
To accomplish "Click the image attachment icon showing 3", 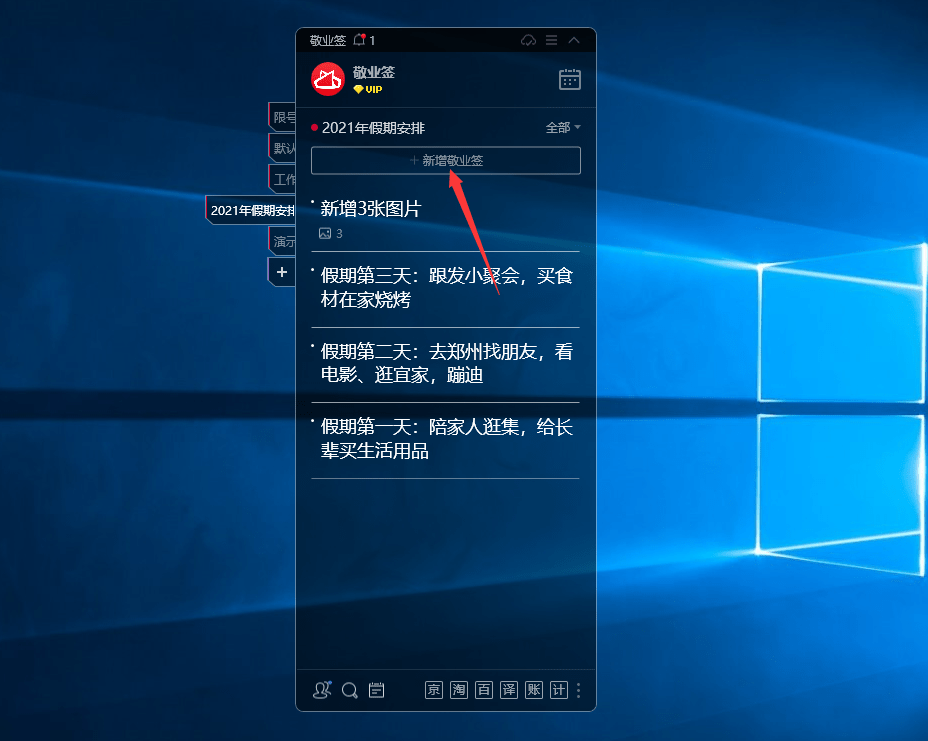I will (325, 233).
